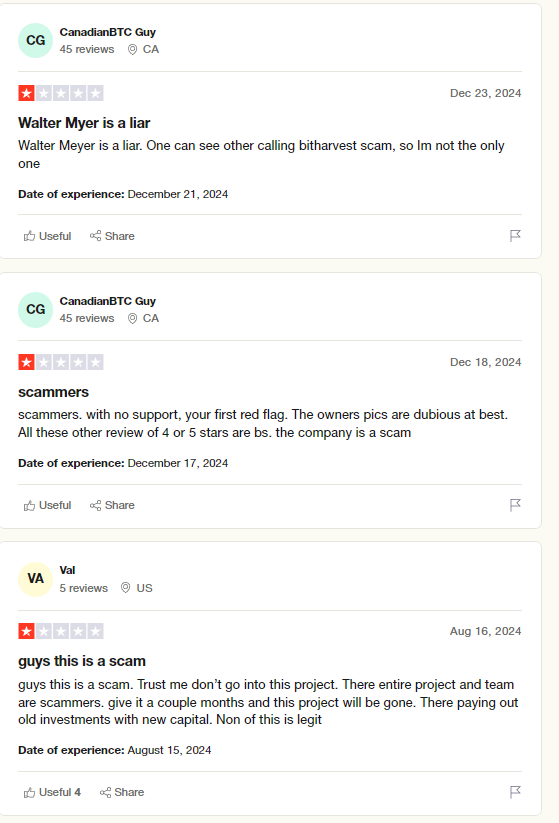The image size is (559, 823).
Task: Open CG avatar on the Dec 18 review
Action: 35,310
